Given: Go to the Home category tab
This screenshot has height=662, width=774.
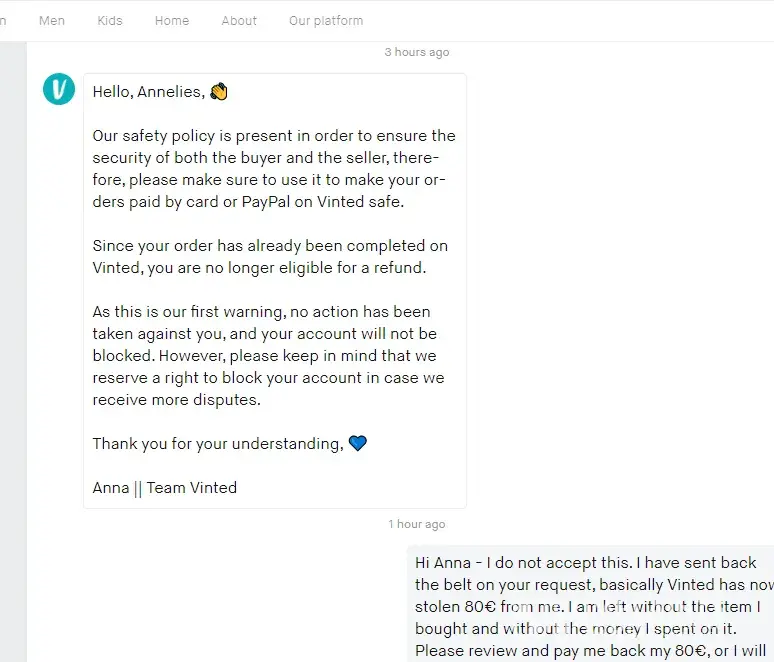Looking at the screenshot, I should (x=172, y=20).
